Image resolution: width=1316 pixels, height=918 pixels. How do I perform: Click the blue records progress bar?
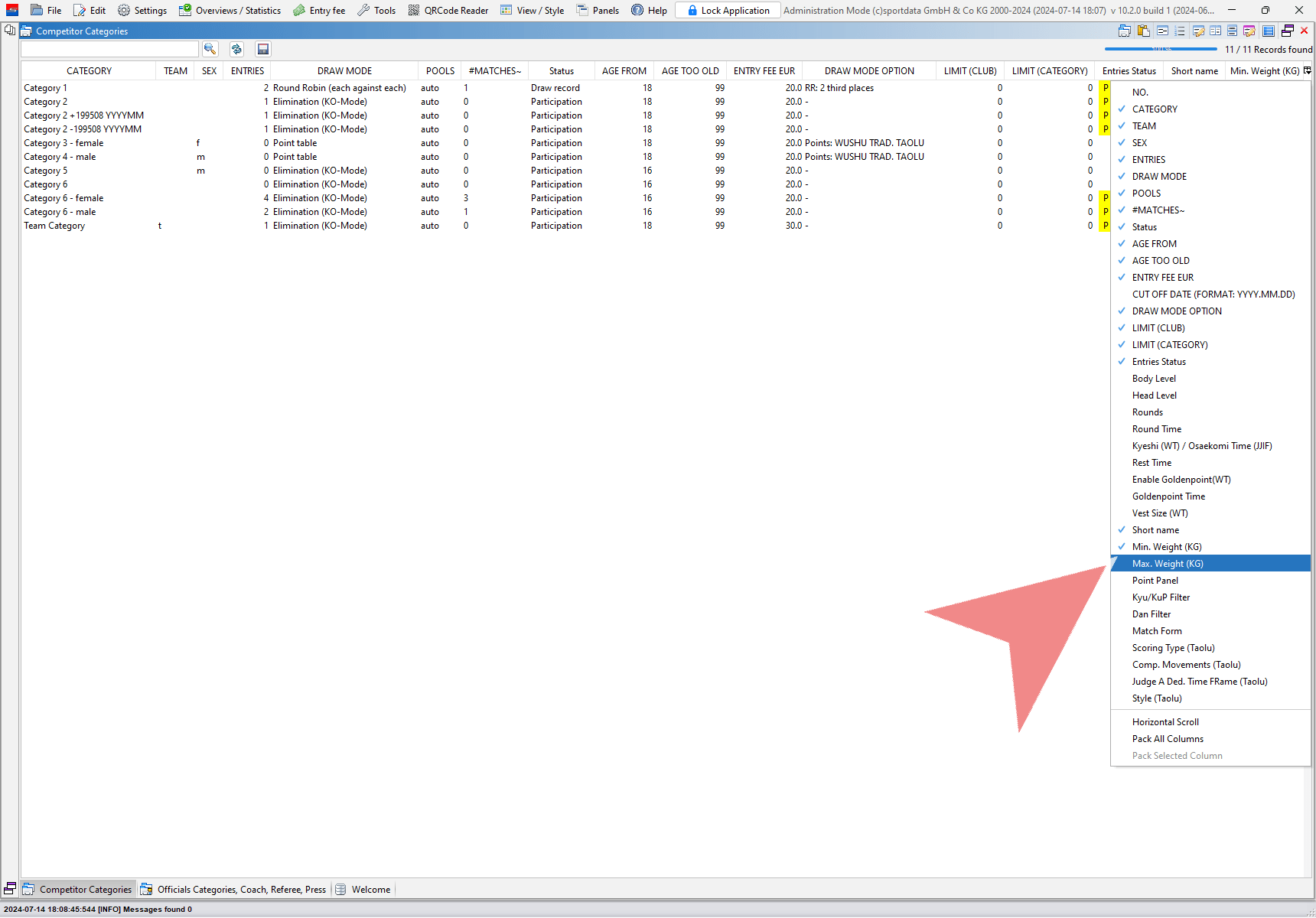(1160, 49)
